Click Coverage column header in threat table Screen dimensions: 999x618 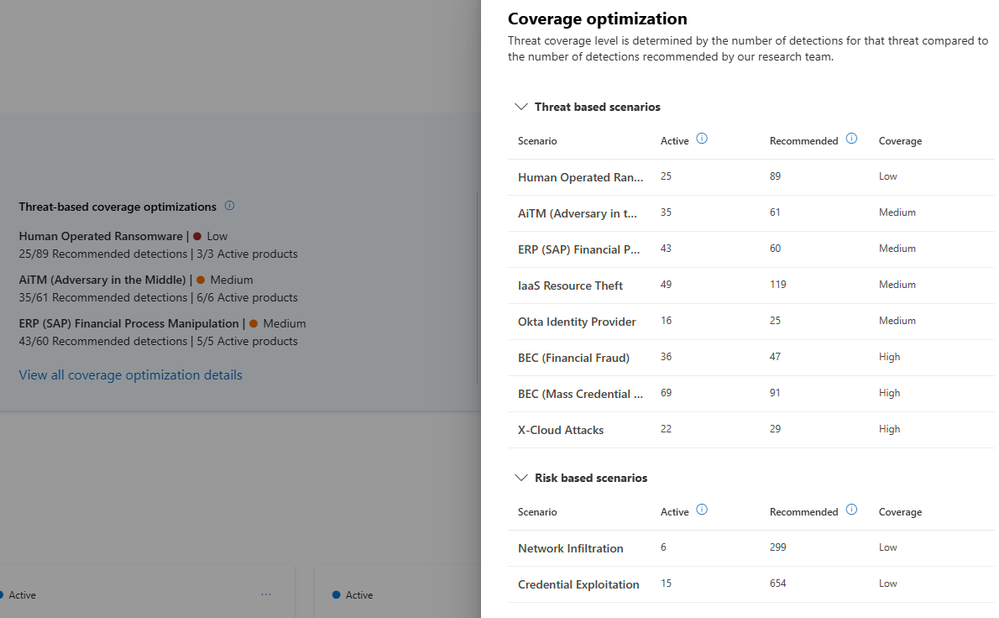(900, 141)
